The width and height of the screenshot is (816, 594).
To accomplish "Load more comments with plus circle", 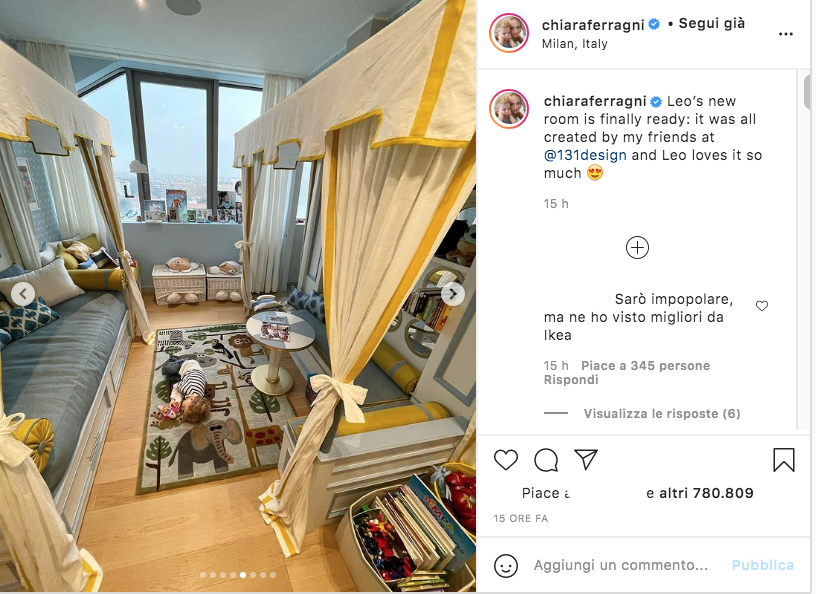I will (637, 247).
